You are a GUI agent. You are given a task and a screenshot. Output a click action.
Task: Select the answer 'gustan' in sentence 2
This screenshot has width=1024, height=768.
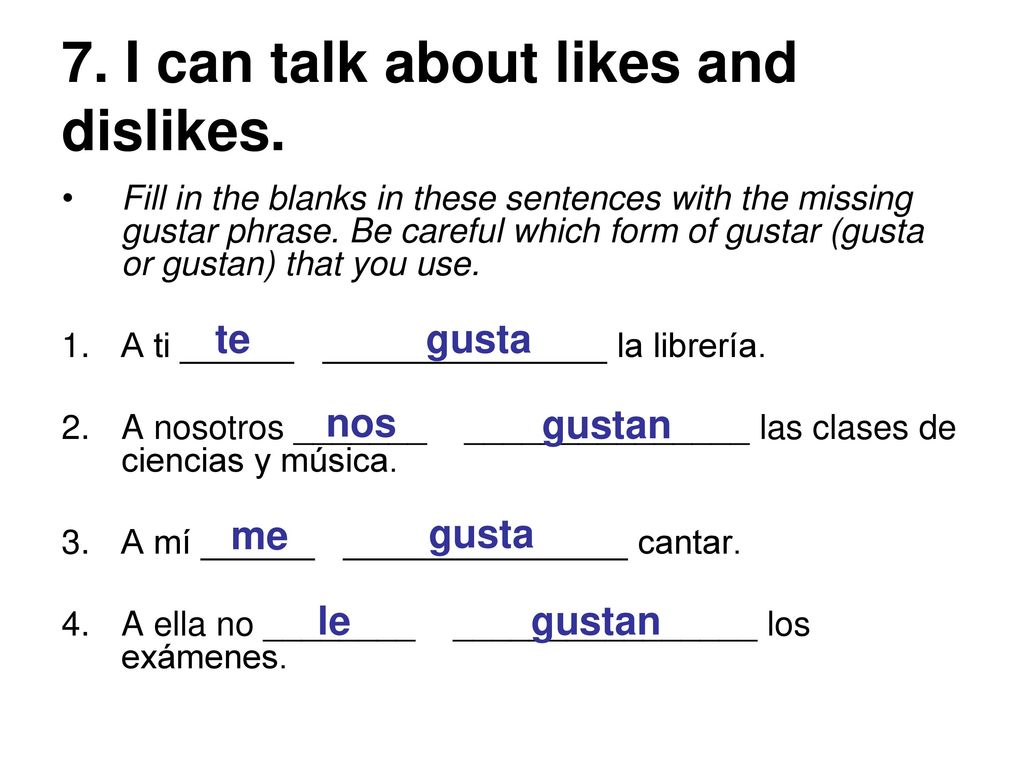point(606,427)
